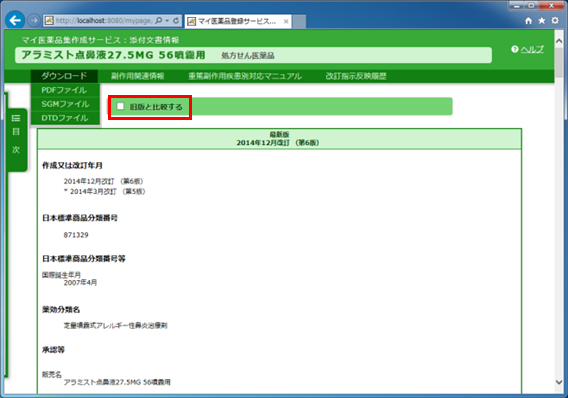The height and width of the screenshot is (398, 568).
Task: Click the 2014年3月改訂 (第5版) line
Action: coord(105,191)
